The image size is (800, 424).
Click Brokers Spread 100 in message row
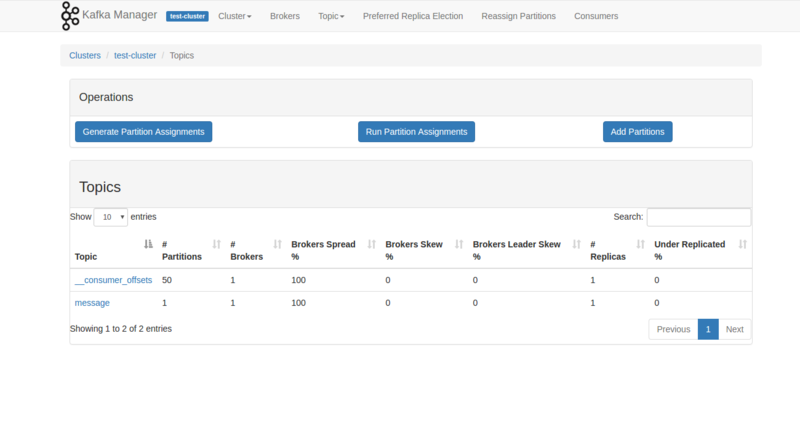pyautogui.click(x=298, y=303)
